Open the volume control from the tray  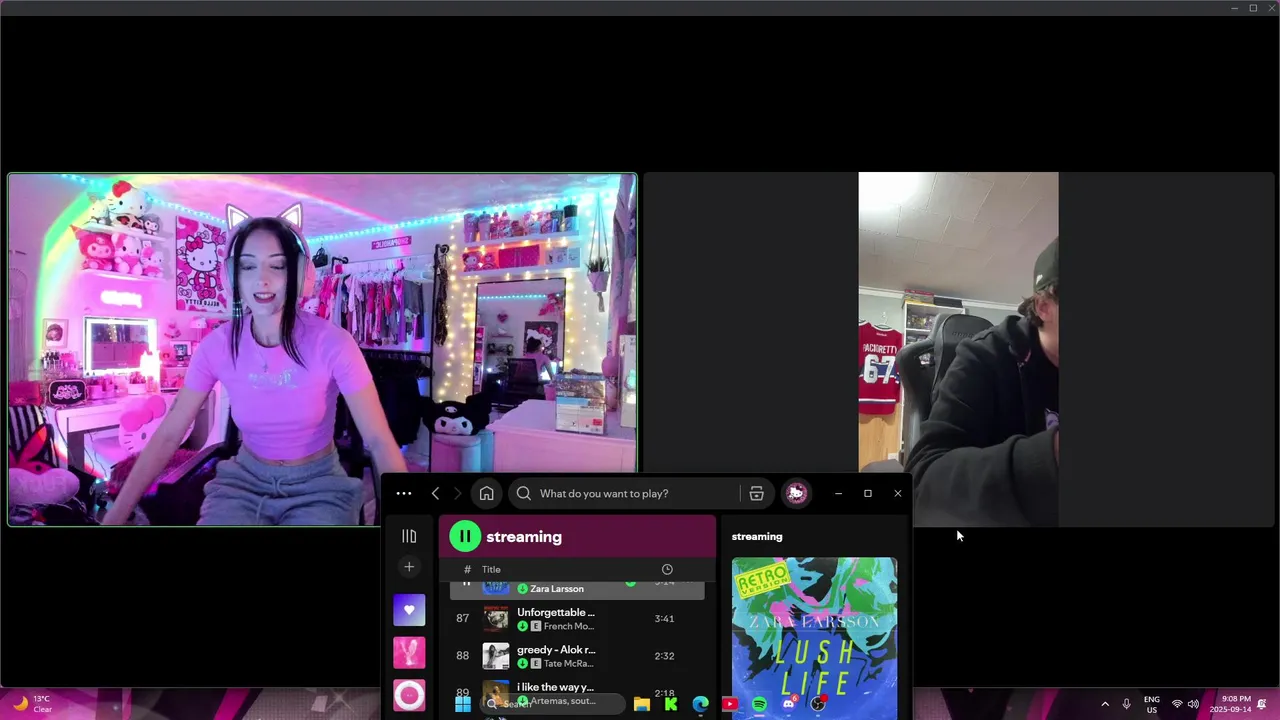pos(1193,704)
